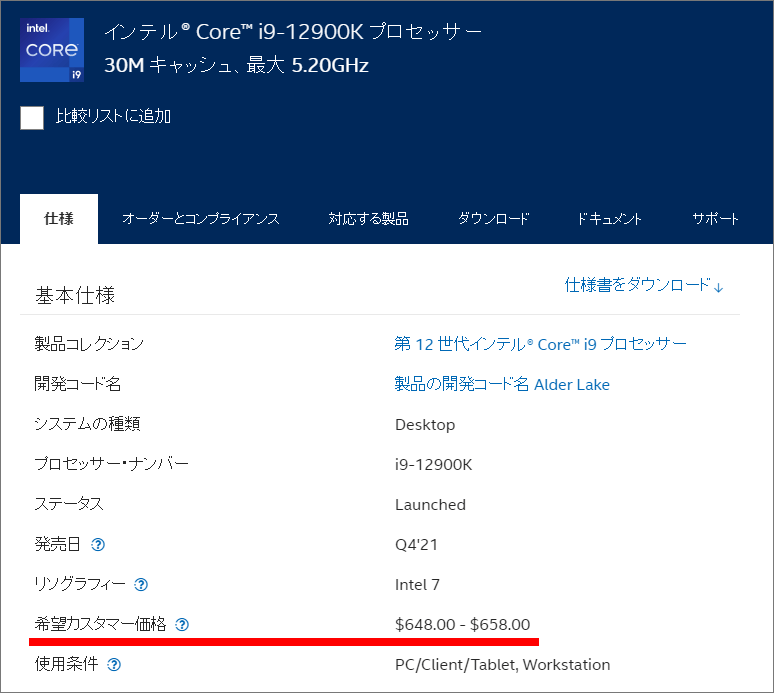Click the ステータス label
The image size is (774, 693).
[69, 503]
